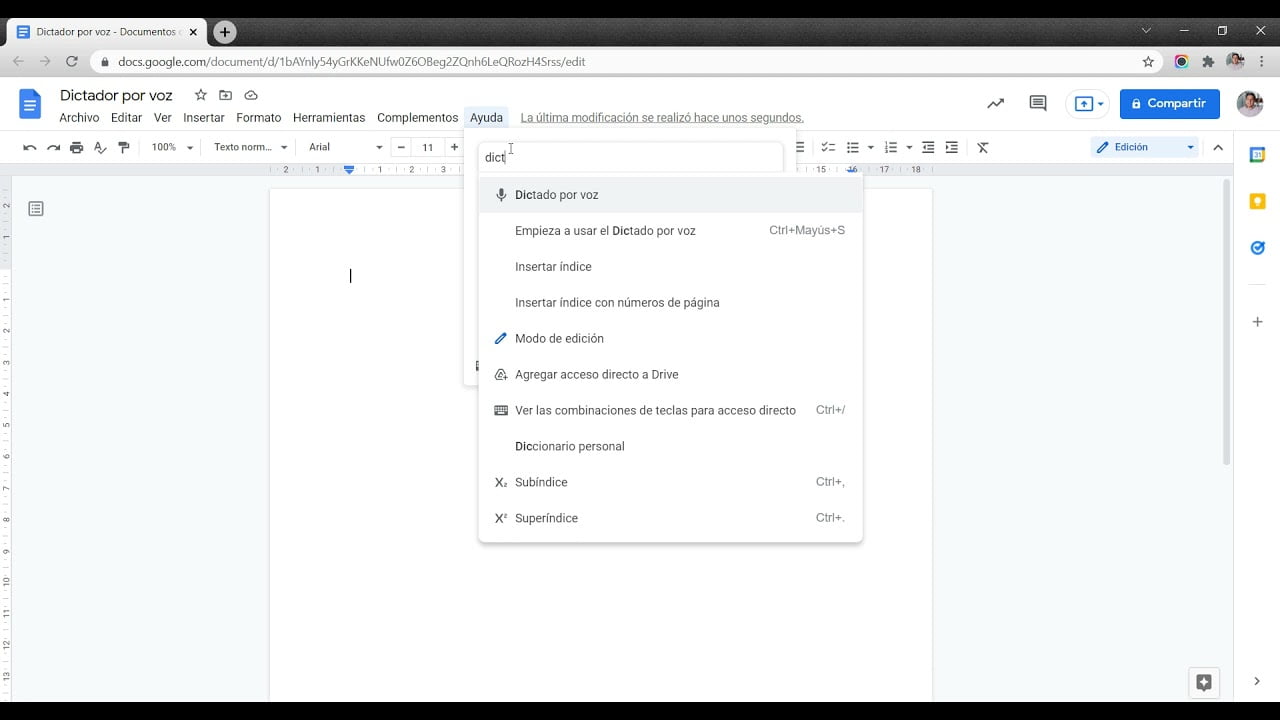This screenshot has height=720, width=1280.
Task: Click the Redo arrow in toolbar
Action: click(x=53, y=147)
